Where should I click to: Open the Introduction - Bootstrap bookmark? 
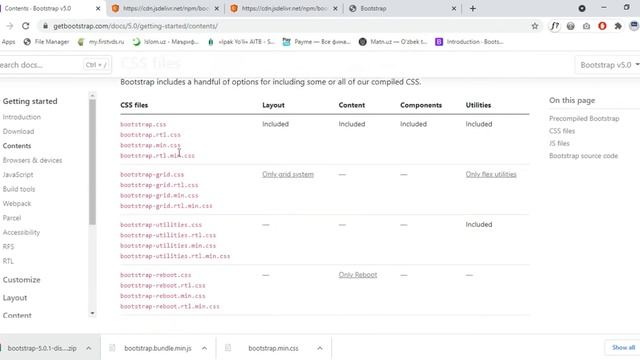point(469,42)
